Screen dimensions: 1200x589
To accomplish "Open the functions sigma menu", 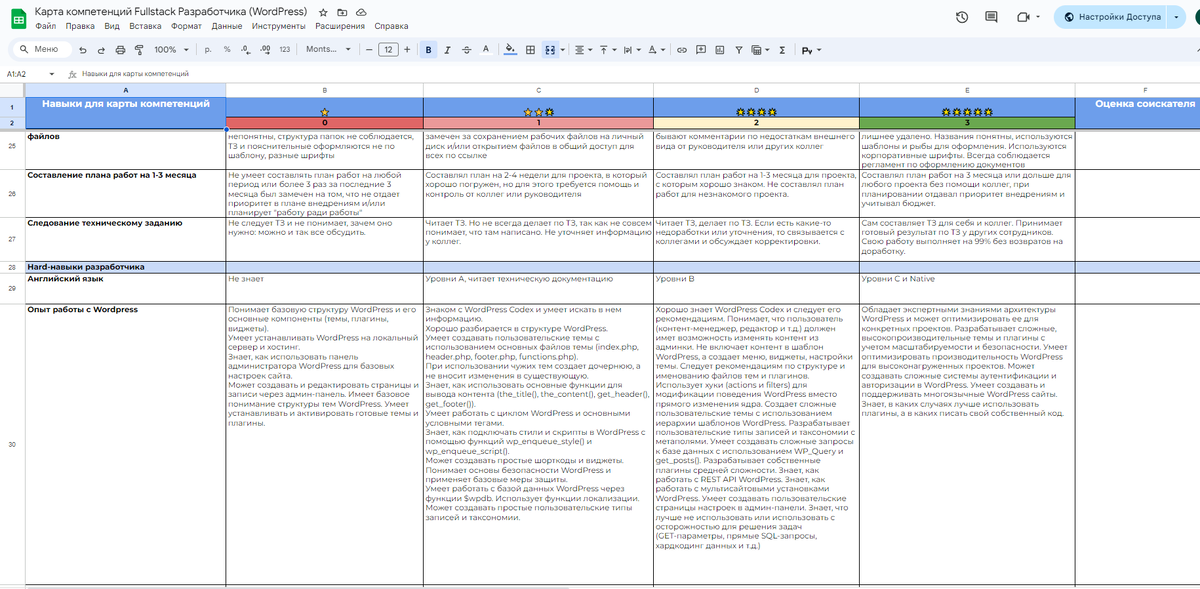I will [781, 49].
